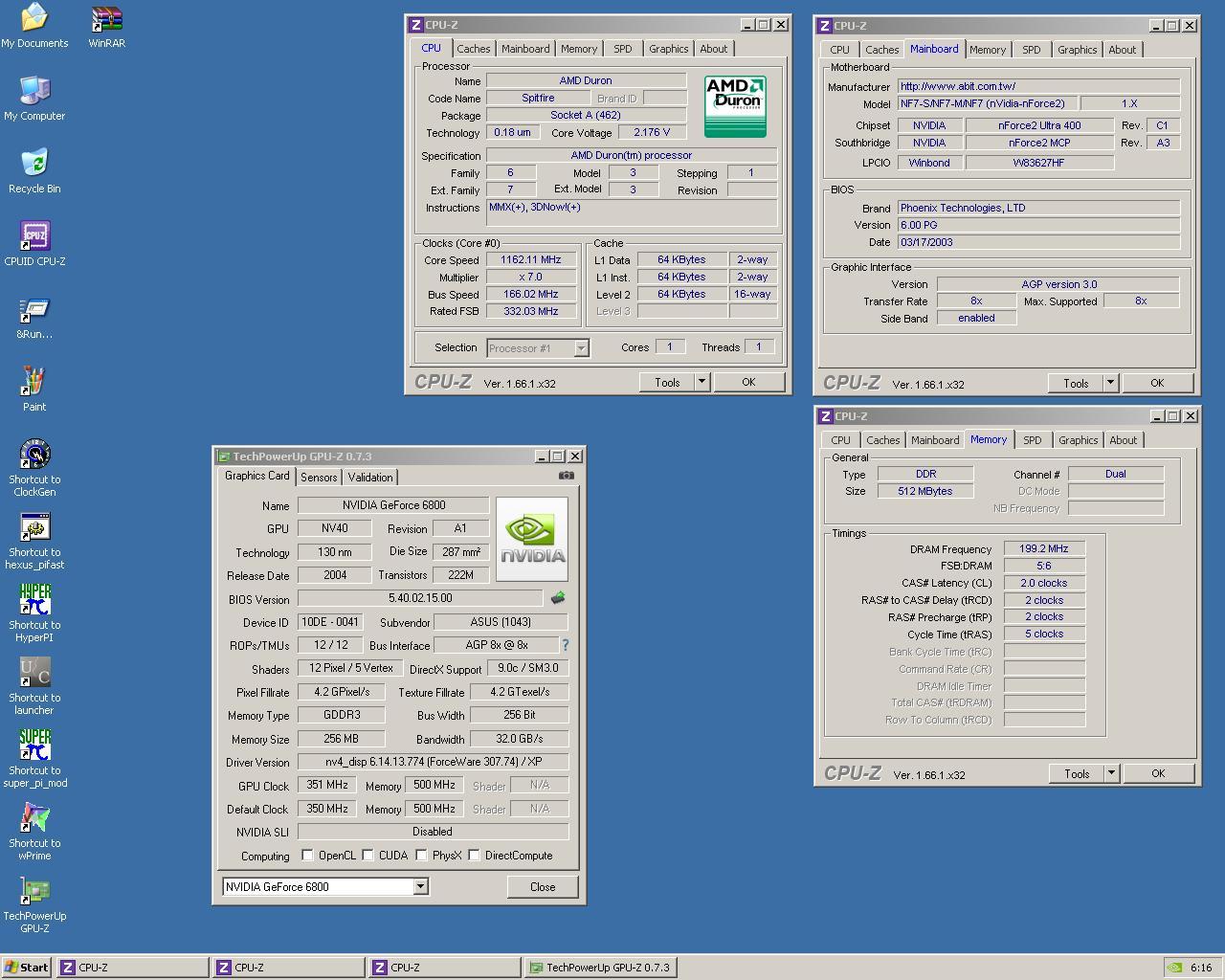Image resolution: width=1225 pixels, height=980 pixels.
Task: Click the CPU-Z Mainboard window title icon
Action: (824, 26)
